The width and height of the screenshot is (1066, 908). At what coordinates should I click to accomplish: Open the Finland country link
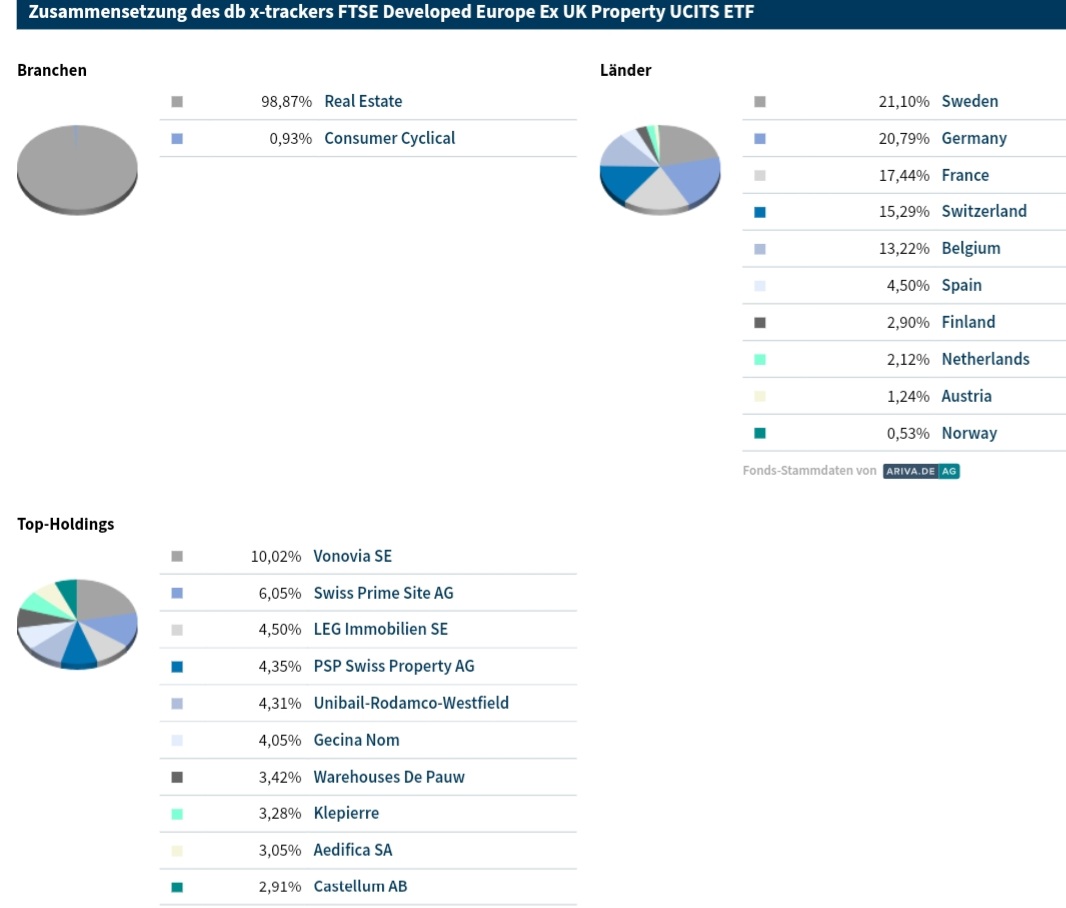(x=968, y=322)
